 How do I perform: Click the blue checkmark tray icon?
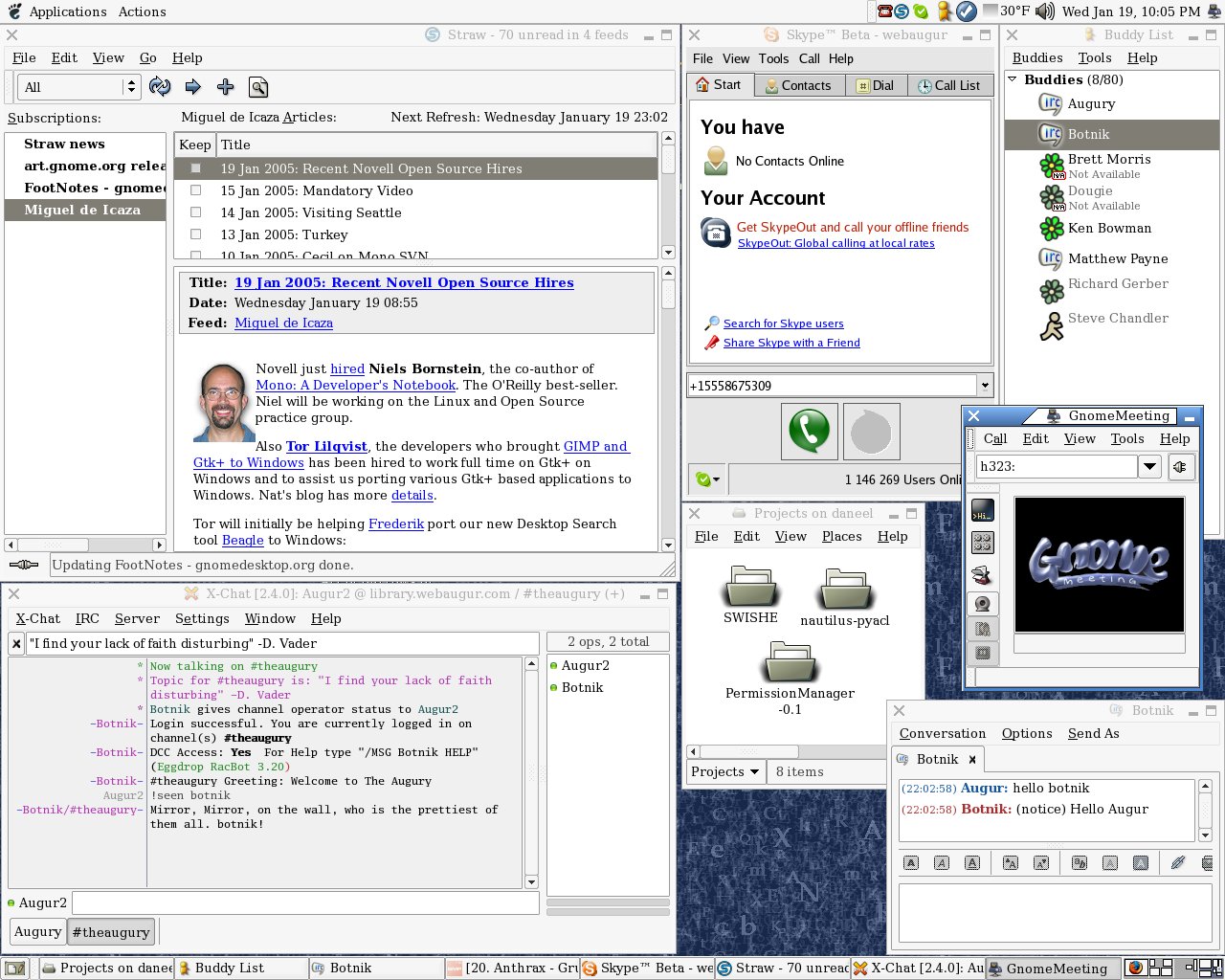click(967, 11)
